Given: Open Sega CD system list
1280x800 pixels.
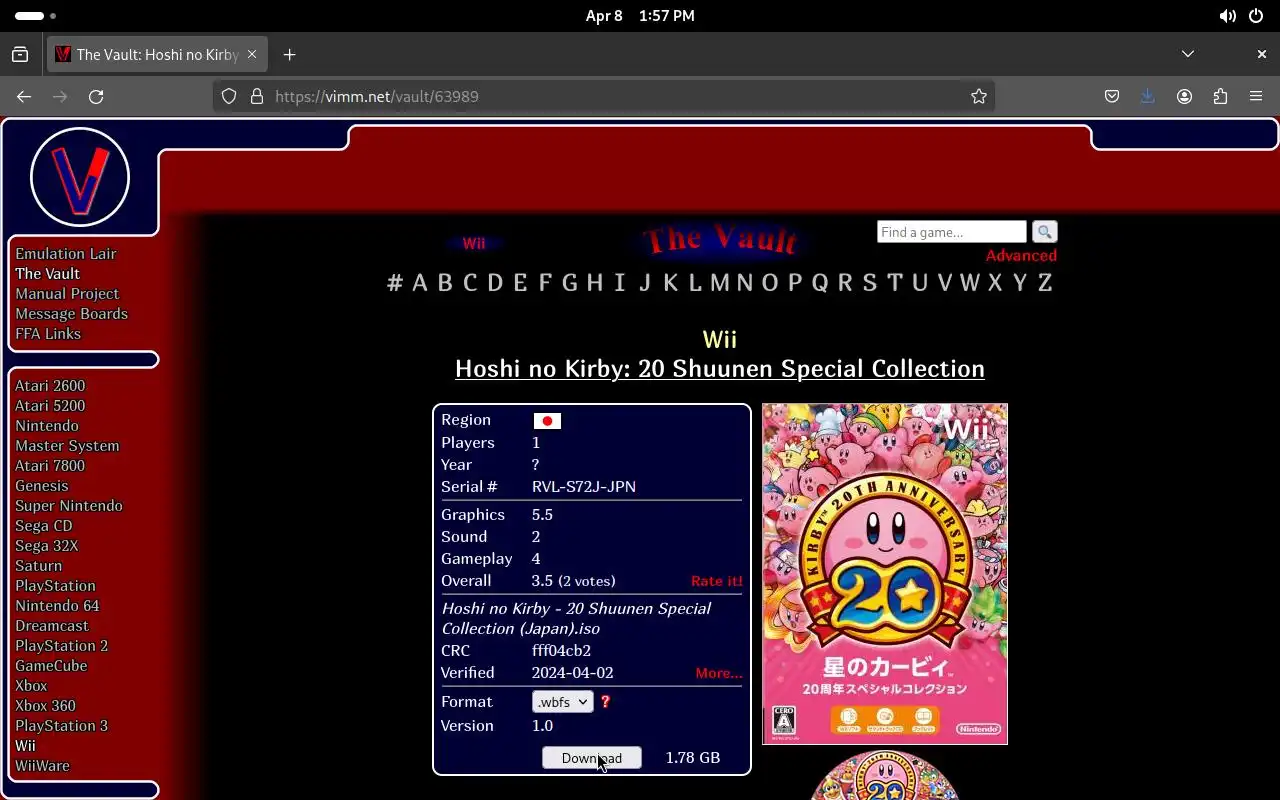Looking at the screenshot, I should click(44, 526).
